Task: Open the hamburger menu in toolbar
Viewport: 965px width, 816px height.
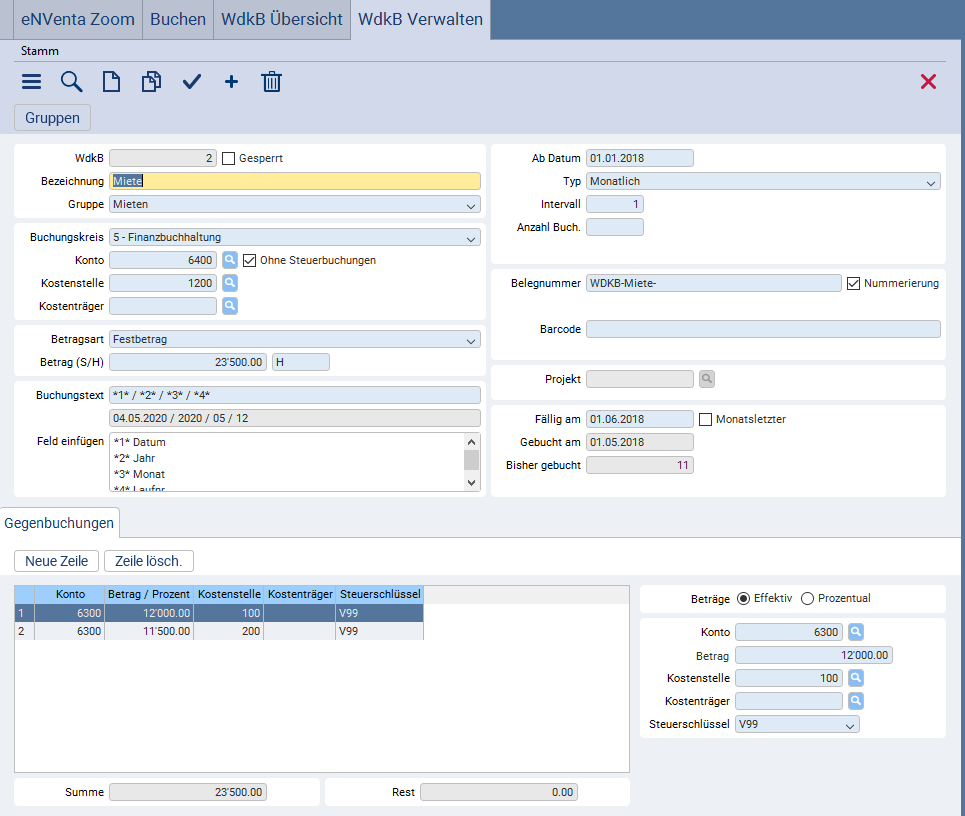Action: (32, 82)
